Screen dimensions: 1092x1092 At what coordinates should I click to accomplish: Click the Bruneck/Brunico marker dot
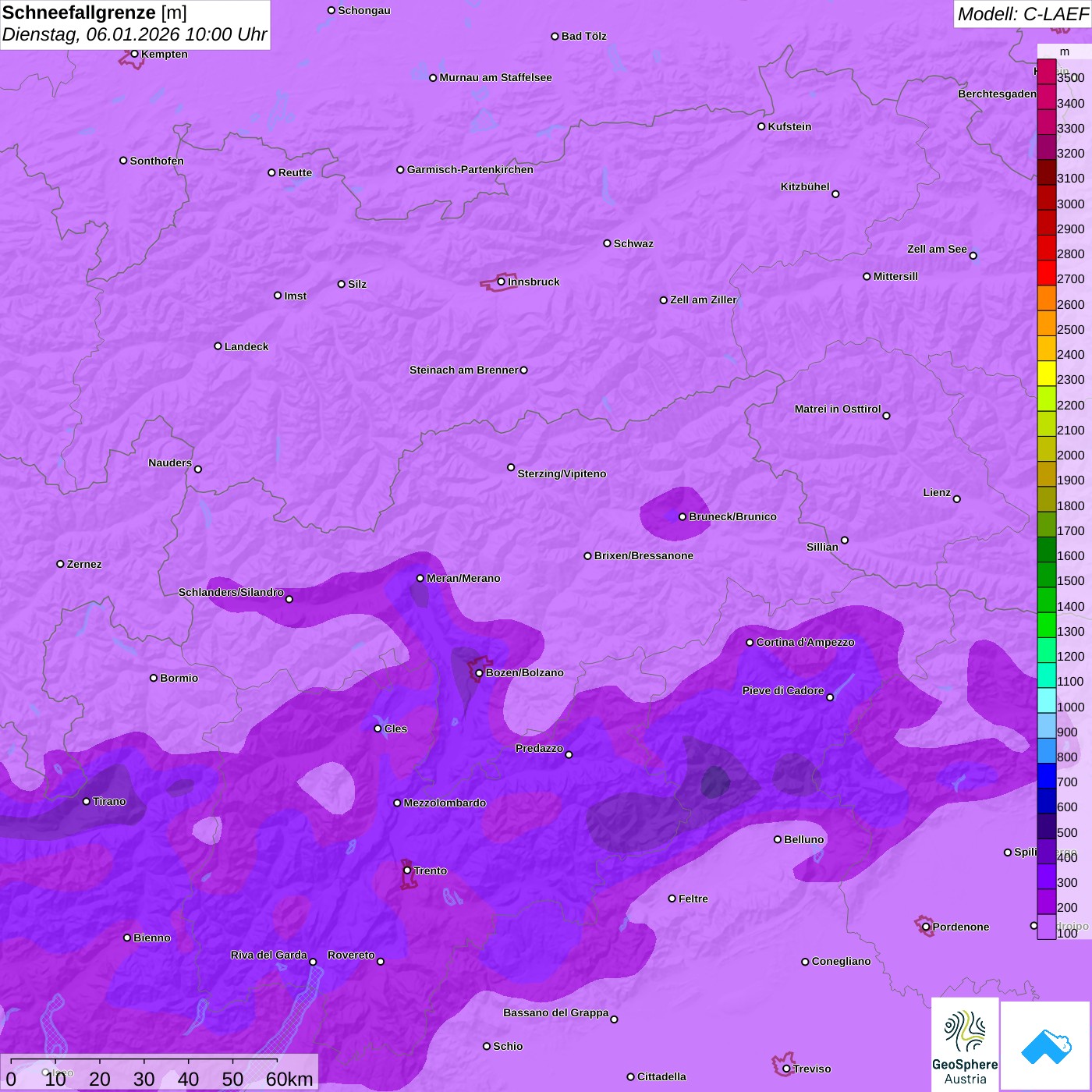click(682, 517)
